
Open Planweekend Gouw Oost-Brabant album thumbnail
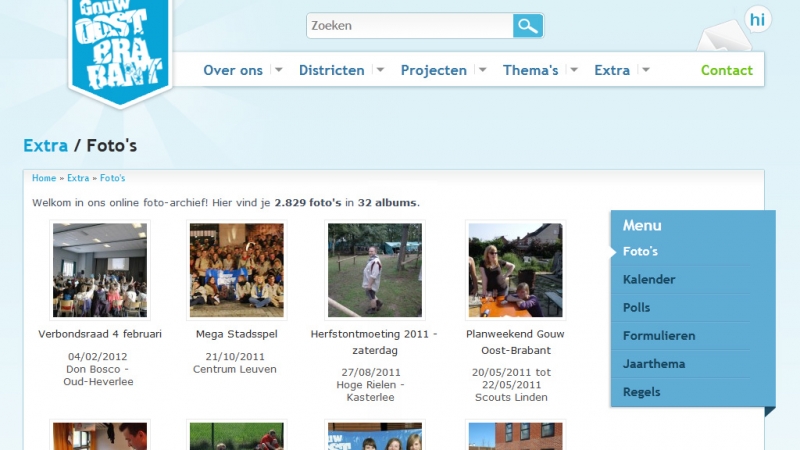pos(515,270)
